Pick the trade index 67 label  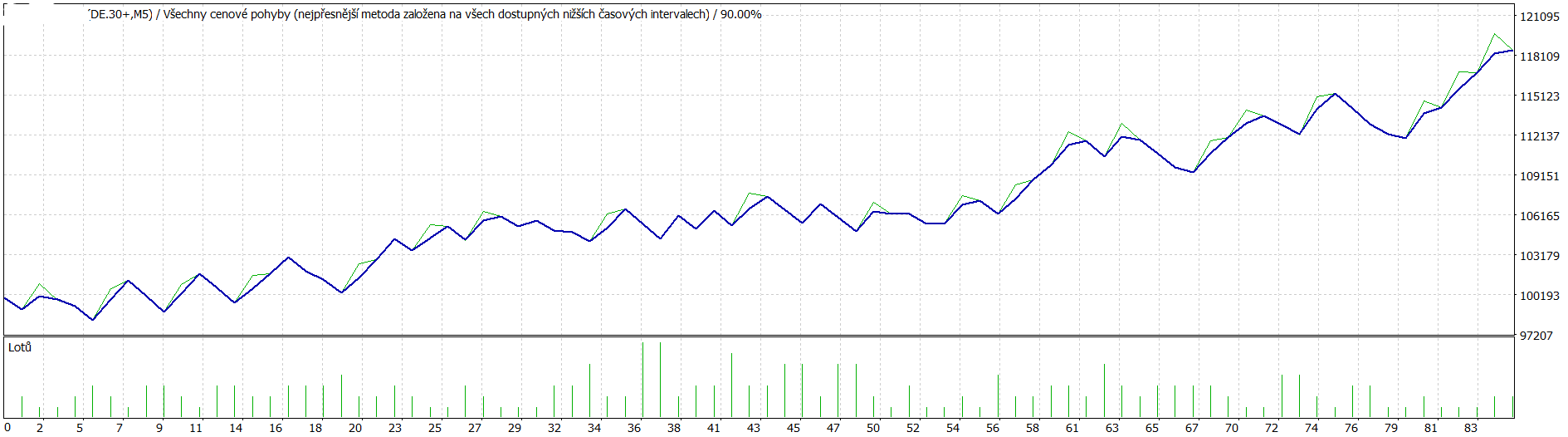click(1192, 428)
